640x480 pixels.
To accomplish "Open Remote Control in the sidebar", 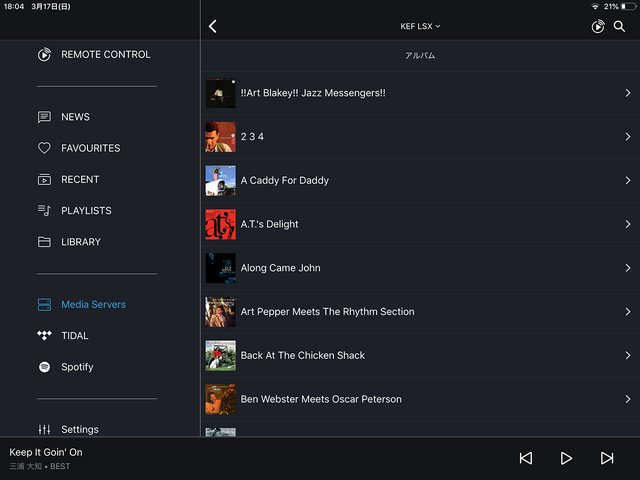I will [105, 55].
